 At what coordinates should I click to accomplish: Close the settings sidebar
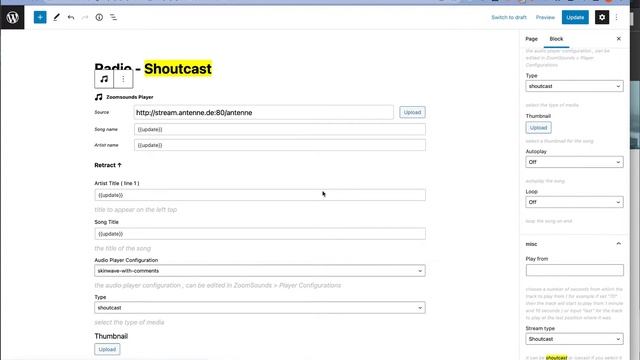618,39
